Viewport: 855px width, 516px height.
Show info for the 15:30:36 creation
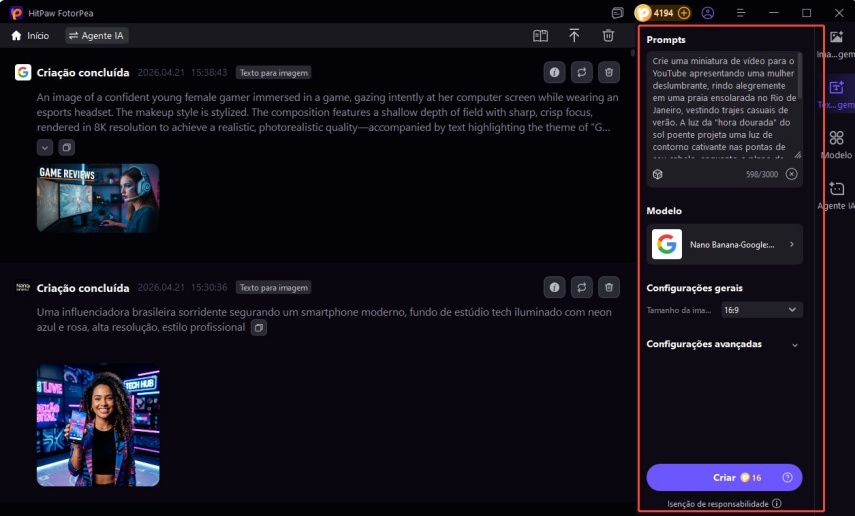tap(554, 287)
